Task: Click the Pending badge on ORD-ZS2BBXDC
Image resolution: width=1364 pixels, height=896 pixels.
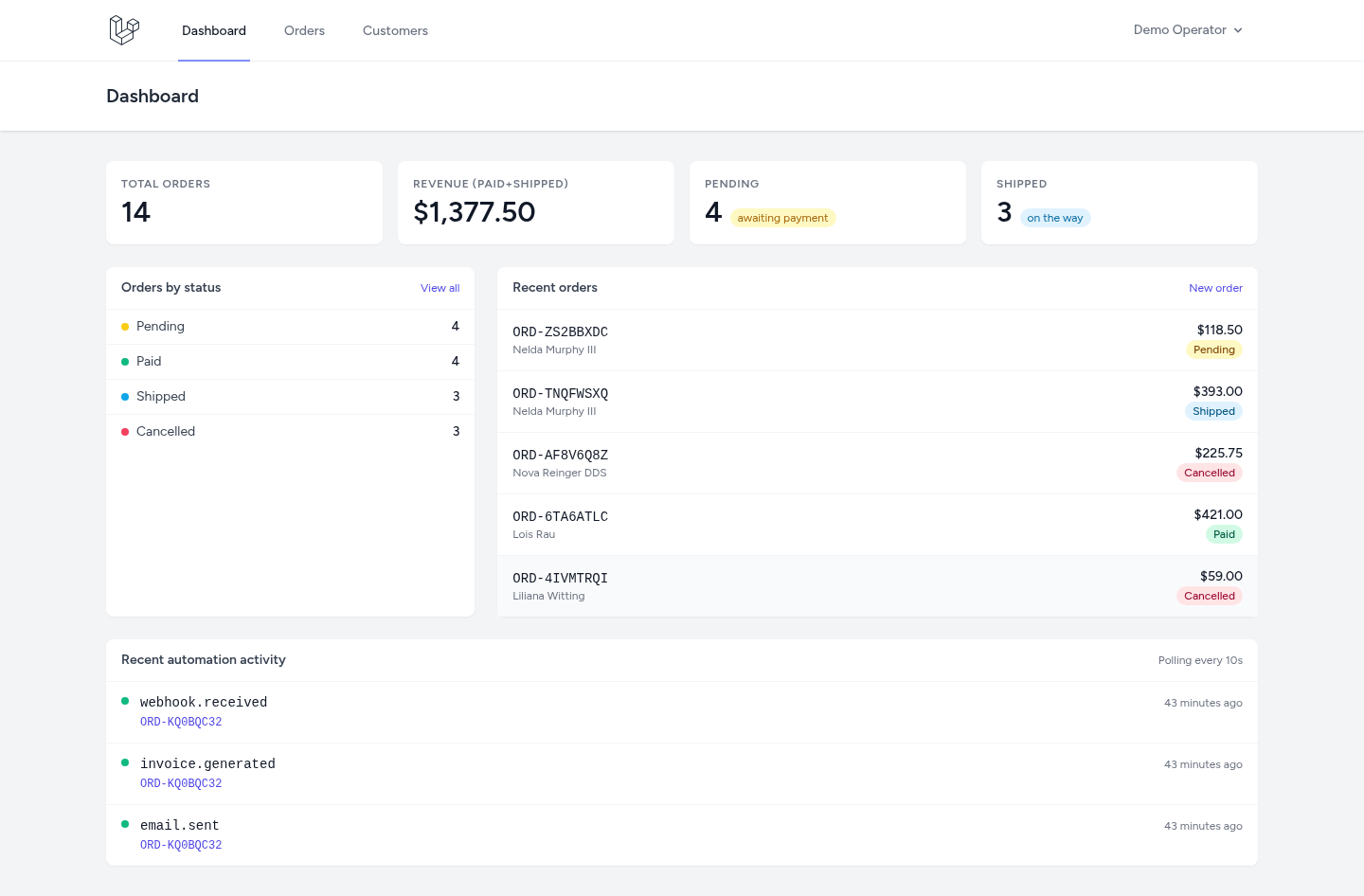Action: coord(1214,350)
